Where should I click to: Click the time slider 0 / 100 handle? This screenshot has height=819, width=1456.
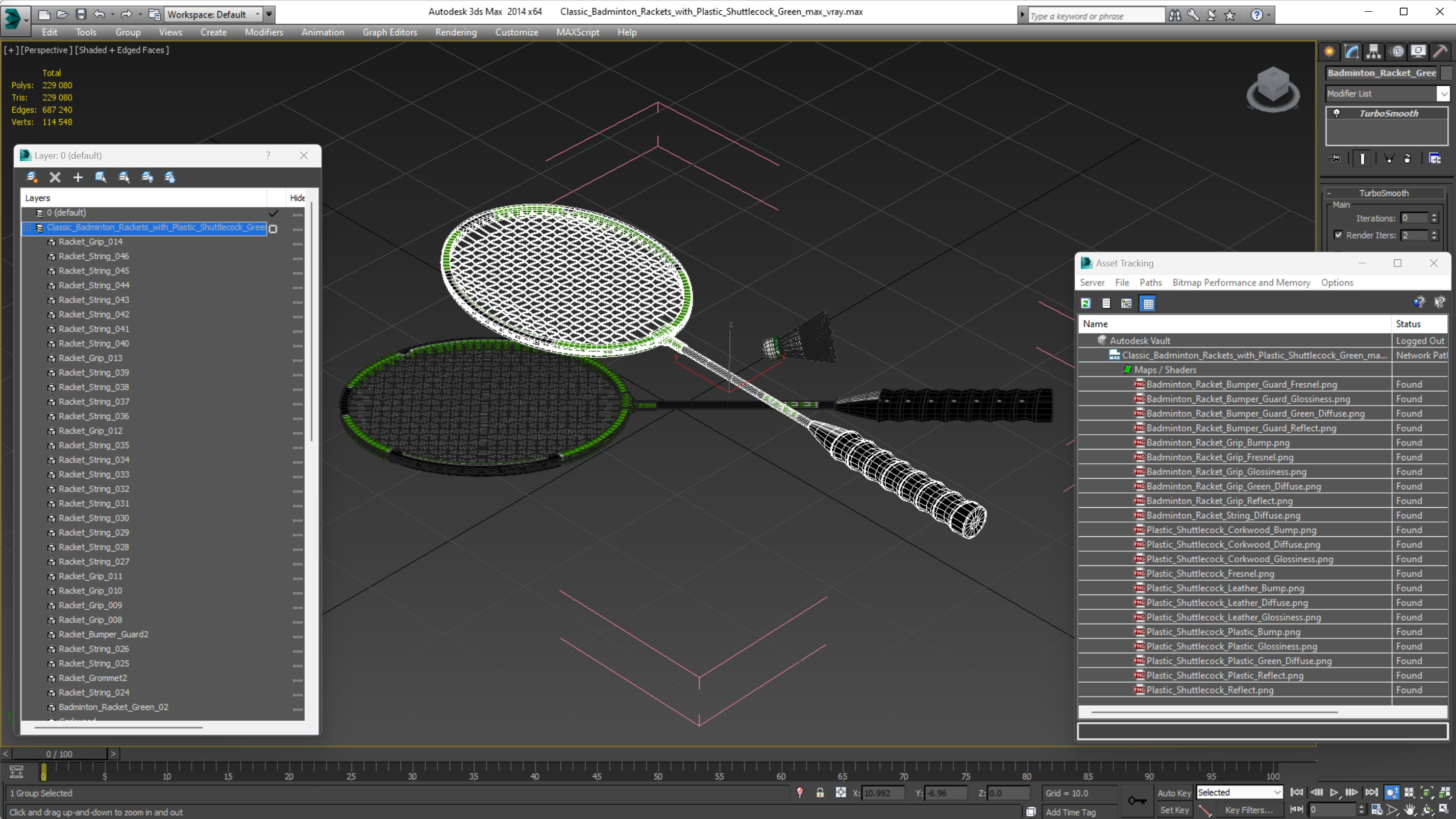(59, 754)
